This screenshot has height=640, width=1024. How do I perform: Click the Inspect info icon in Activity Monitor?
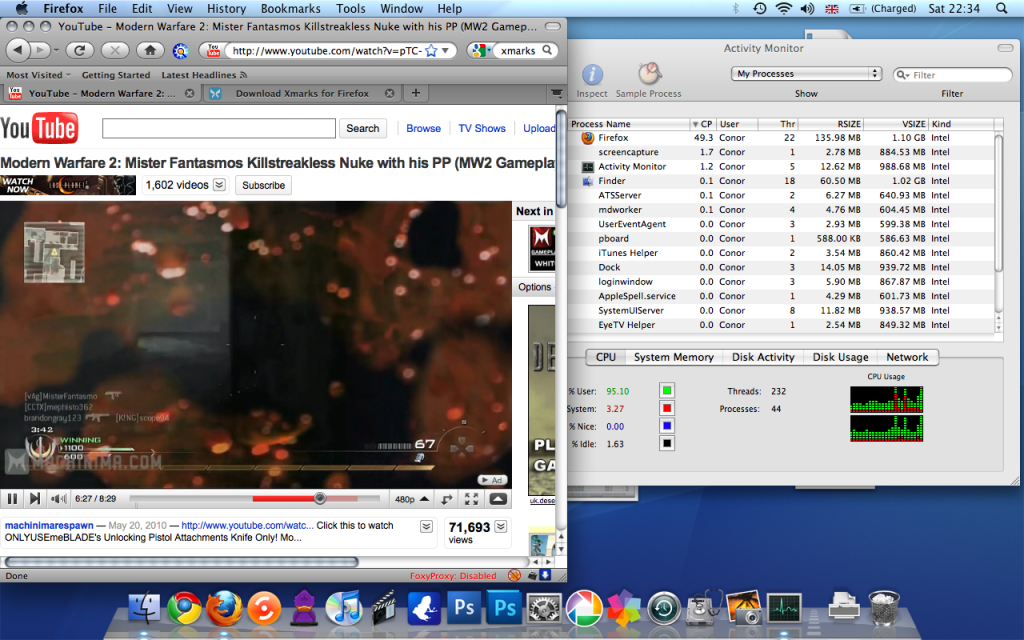592,74
